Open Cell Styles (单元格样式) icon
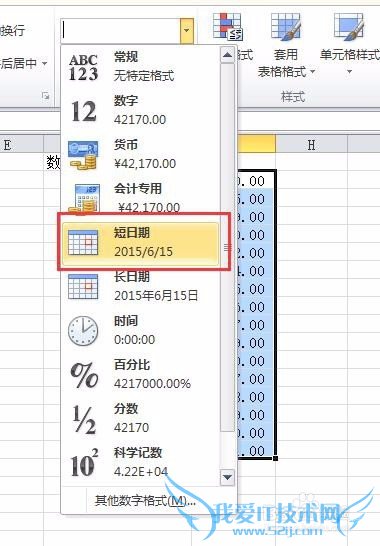380x546 pixels. [349, 26]
